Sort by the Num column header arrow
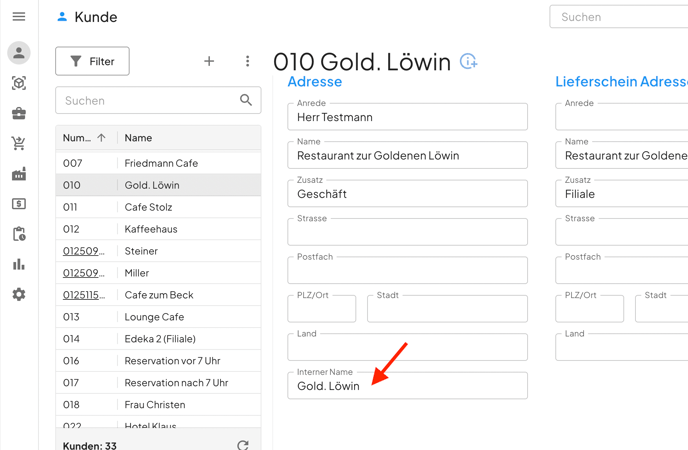This screenshot has width=688, height=450. [x=101, y=138]
